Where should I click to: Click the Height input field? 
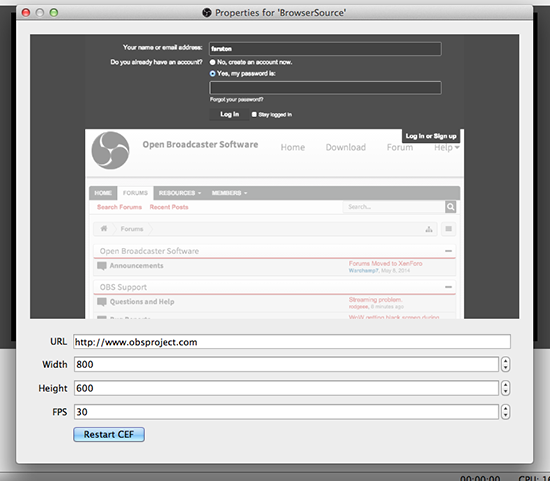(286, 388)
